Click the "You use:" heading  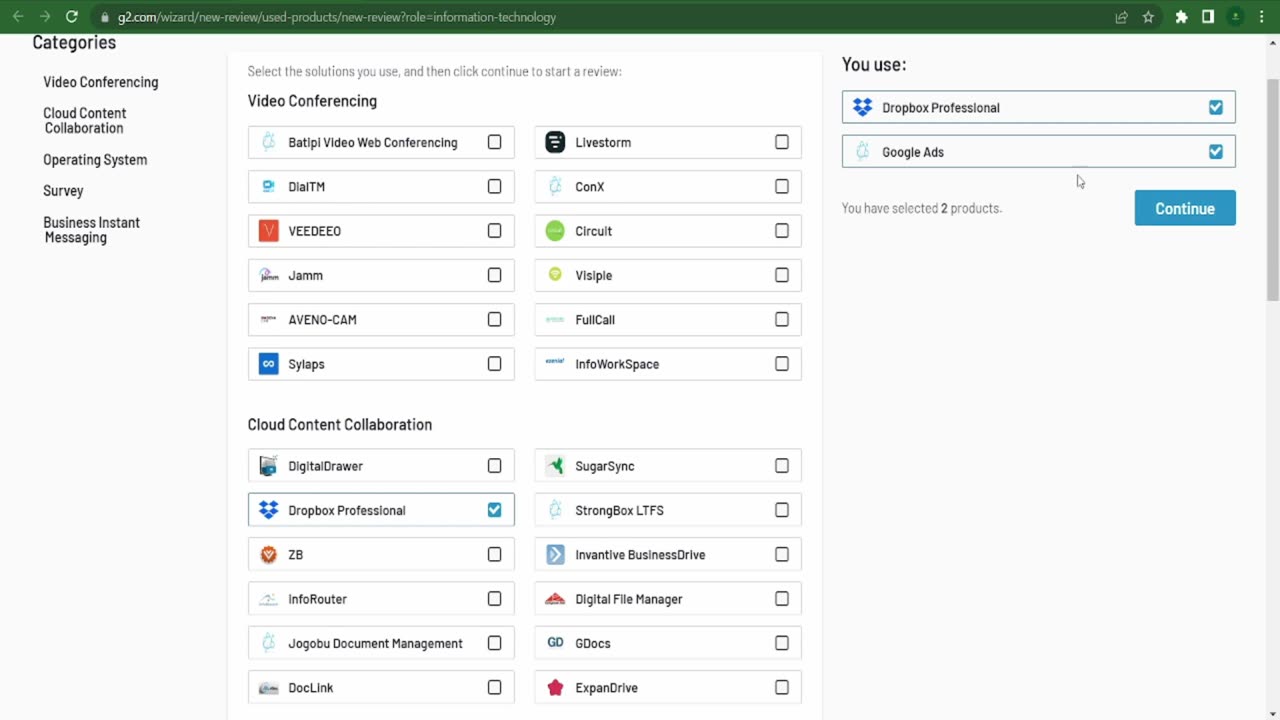coord(874,64)
